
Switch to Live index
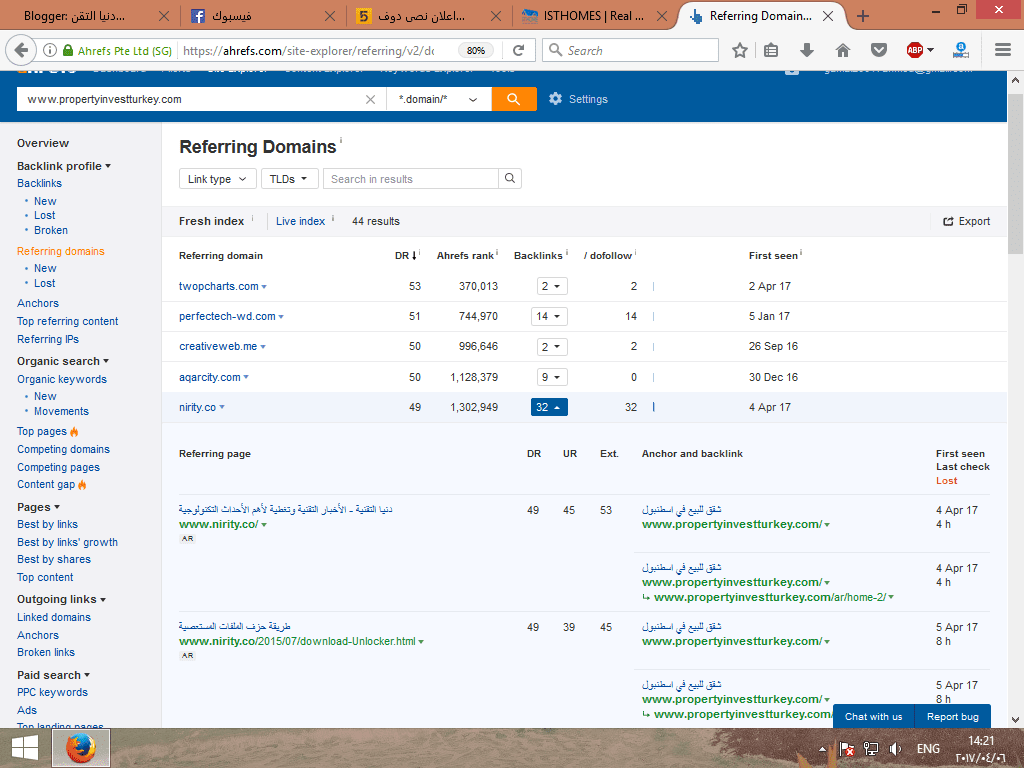[300, 221]
